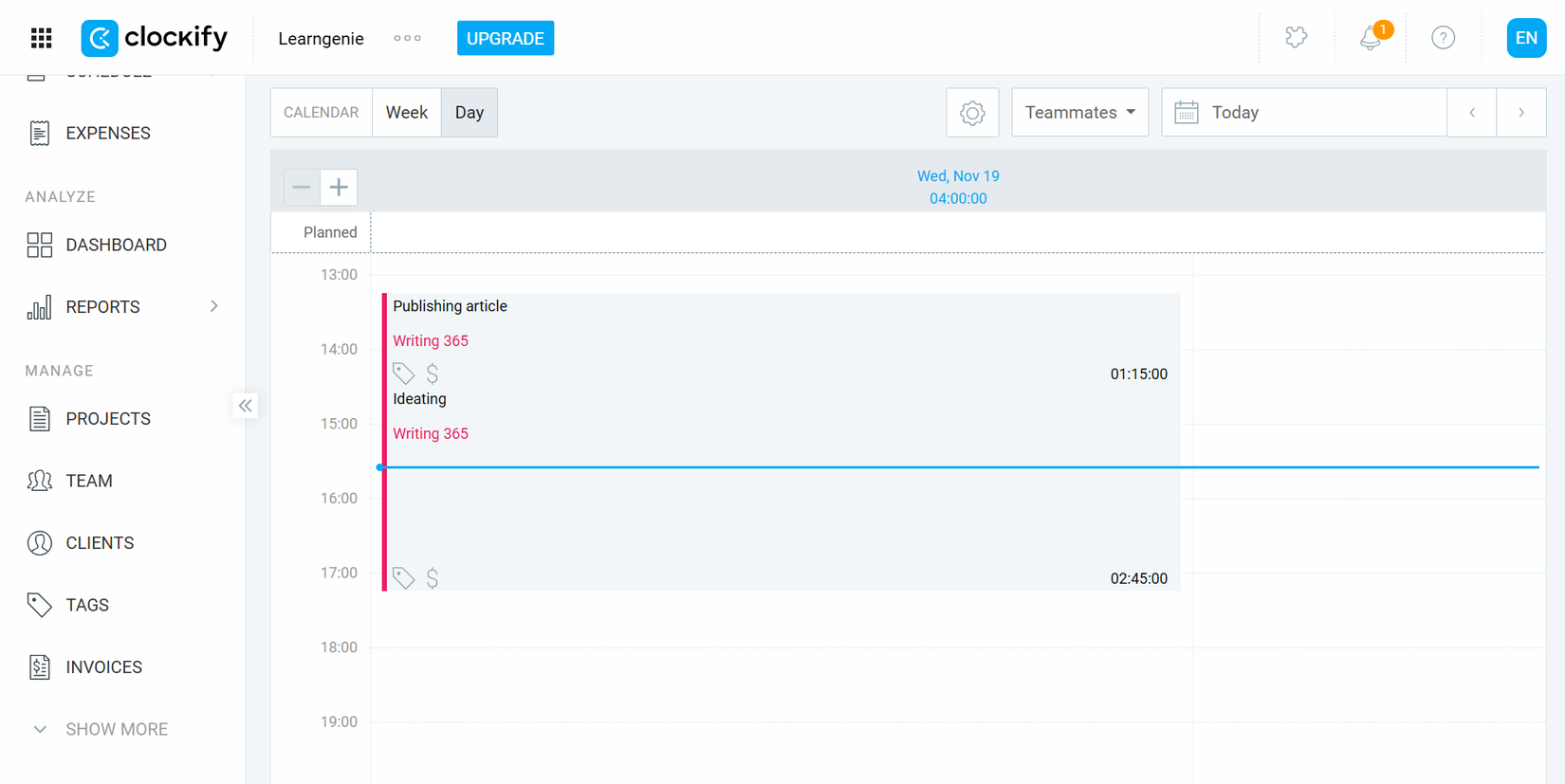This screenshot has height=784, width=1565.
Task: Click the 18:00 time label
Action: [x=339, y=647]
